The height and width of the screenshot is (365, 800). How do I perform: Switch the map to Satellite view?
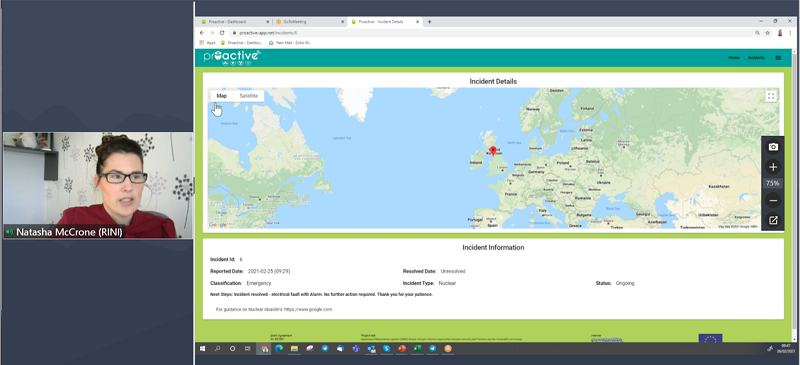[x=249, y=95]
